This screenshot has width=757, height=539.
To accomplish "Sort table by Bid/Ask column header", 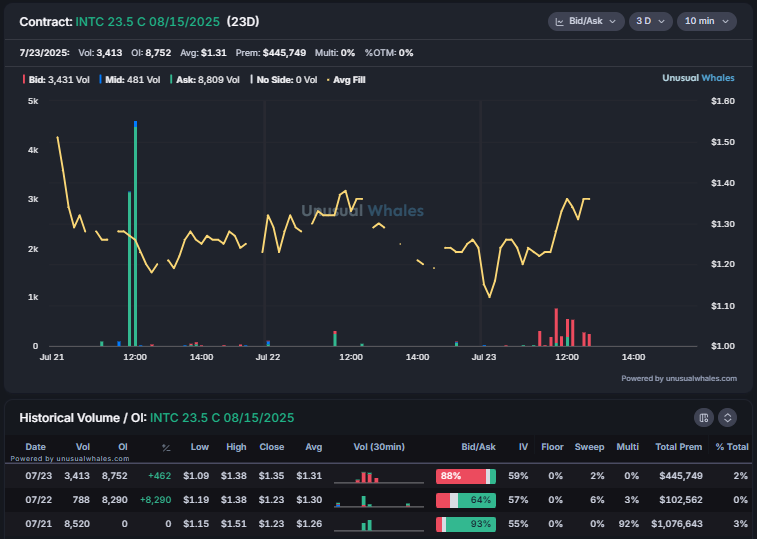I will coord(478,447).
